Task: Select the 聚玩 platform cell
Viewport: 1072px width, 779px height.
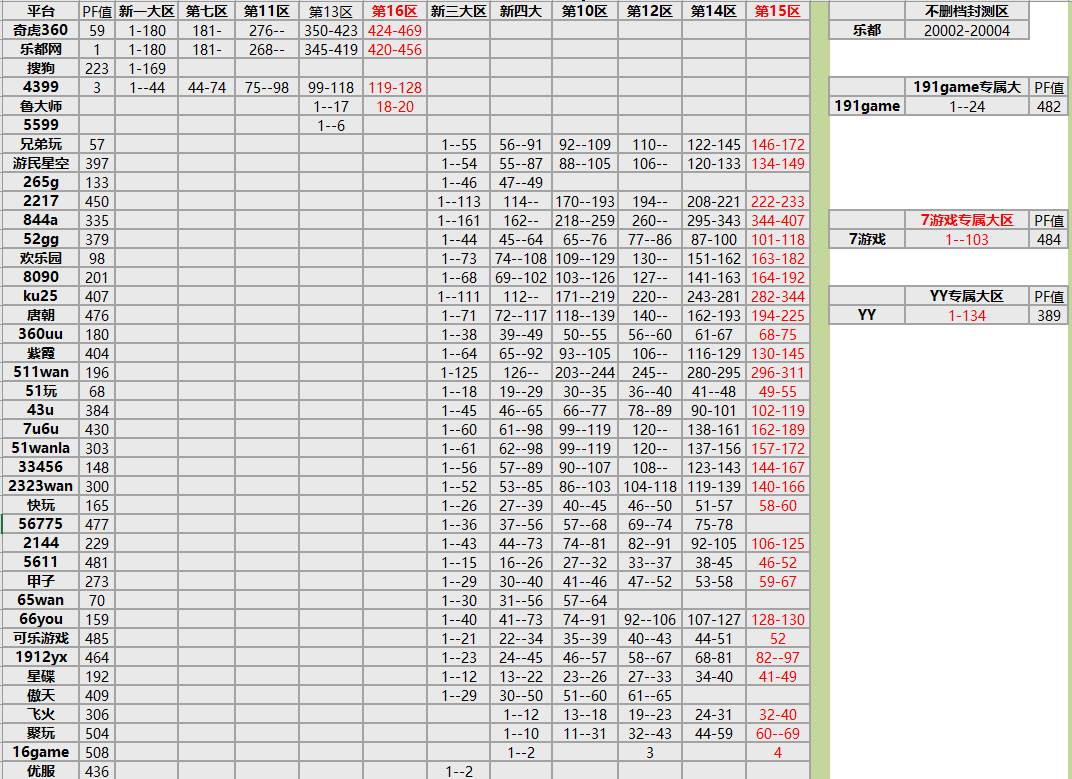Action: click(x=40, y=733)
